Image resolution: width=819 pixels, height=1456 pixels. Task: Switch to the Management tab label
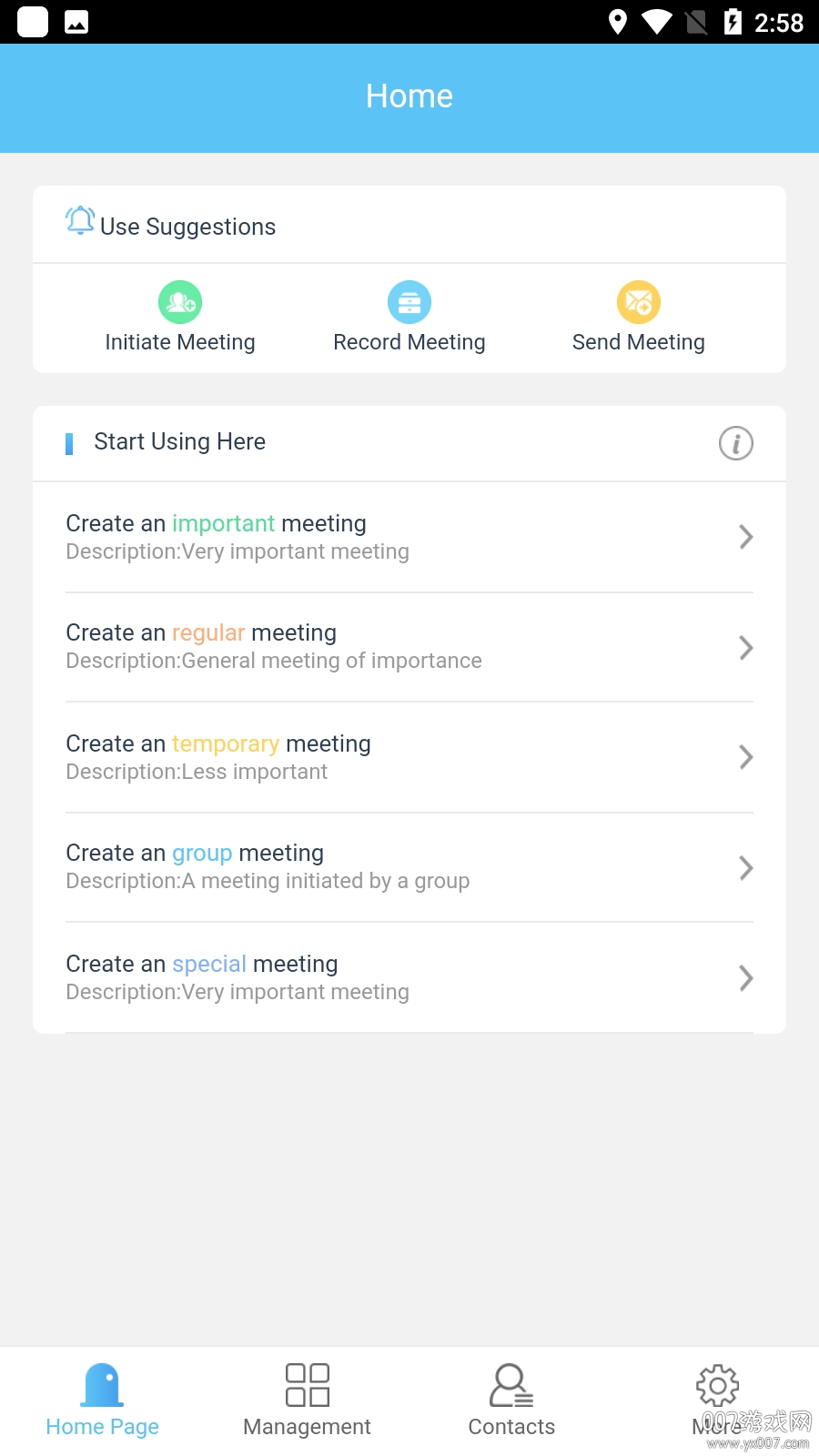pyautogui.click(x=308, y=1427)
